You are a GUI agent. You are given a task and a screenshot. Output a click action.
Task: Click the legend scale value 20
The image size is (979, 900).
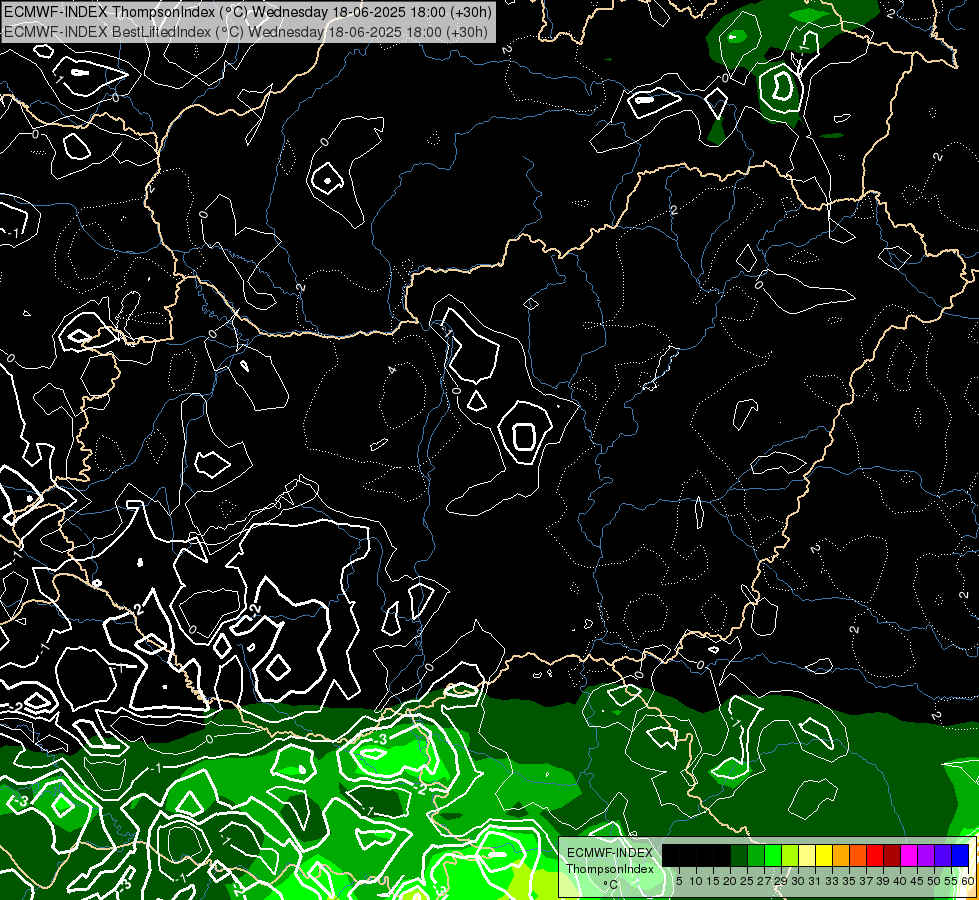(x=730, y=881)
